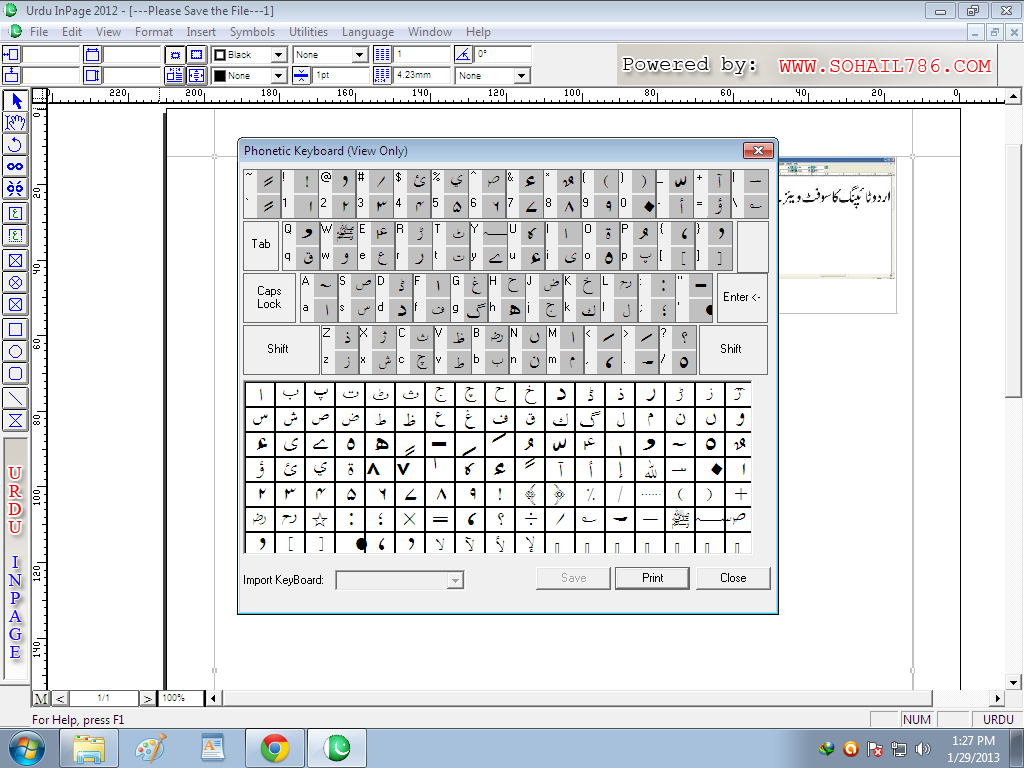Choose the rotate tool
This screenshot has height=768, width=1024.
[x=16, y=144]
